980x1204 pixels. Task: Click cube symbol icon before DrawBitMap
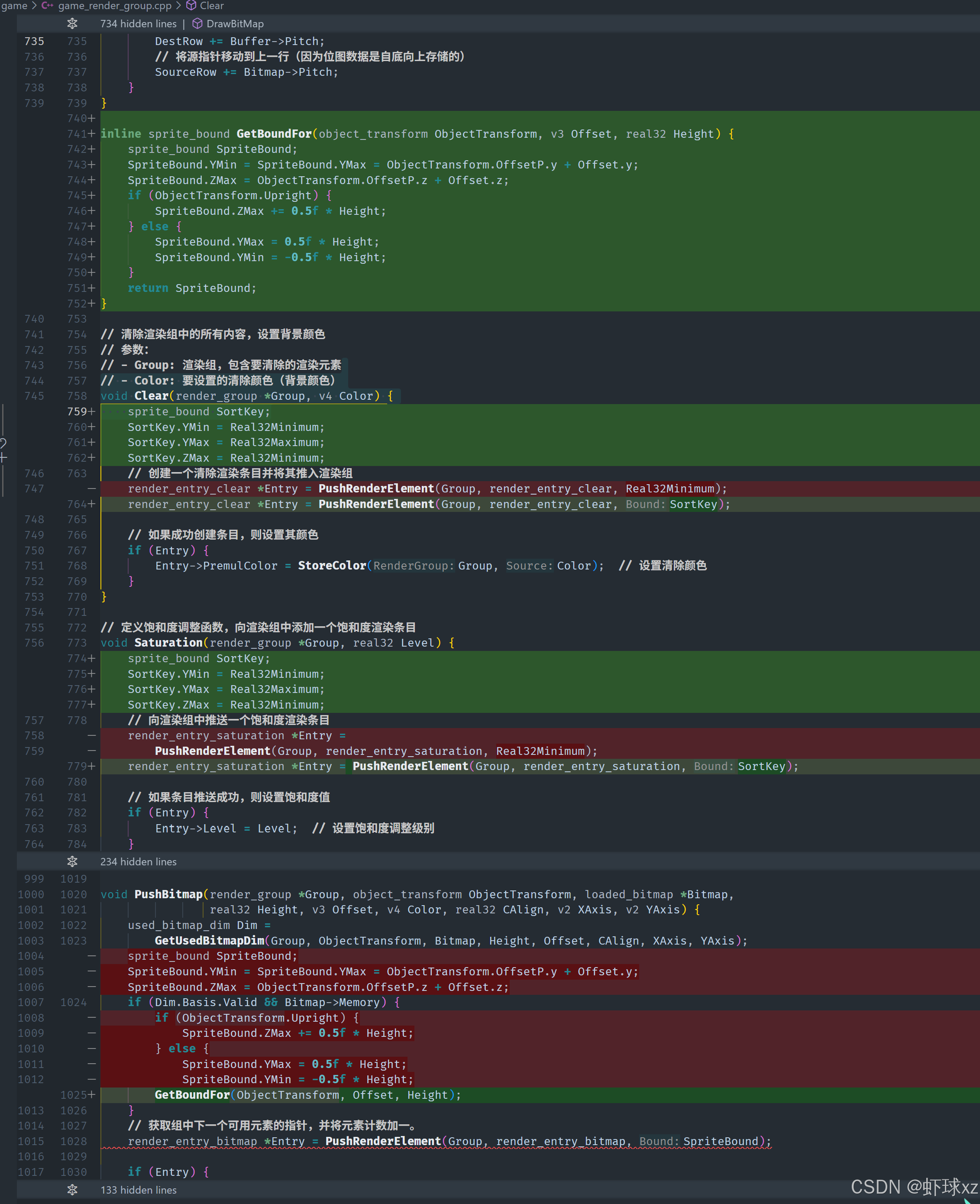coord(197,24)
